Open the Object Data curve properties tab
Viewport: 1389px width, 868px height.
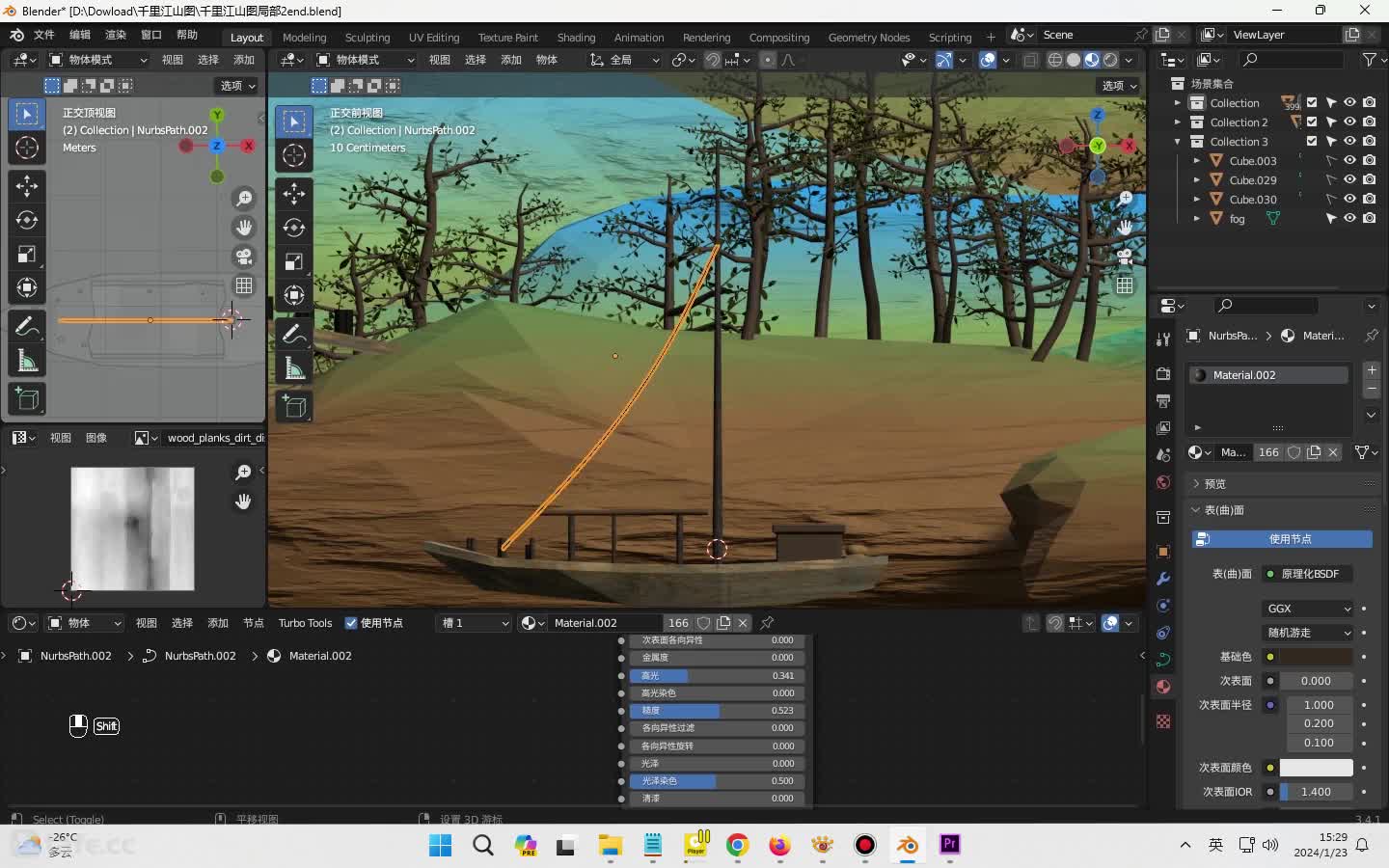[1163, 660]
